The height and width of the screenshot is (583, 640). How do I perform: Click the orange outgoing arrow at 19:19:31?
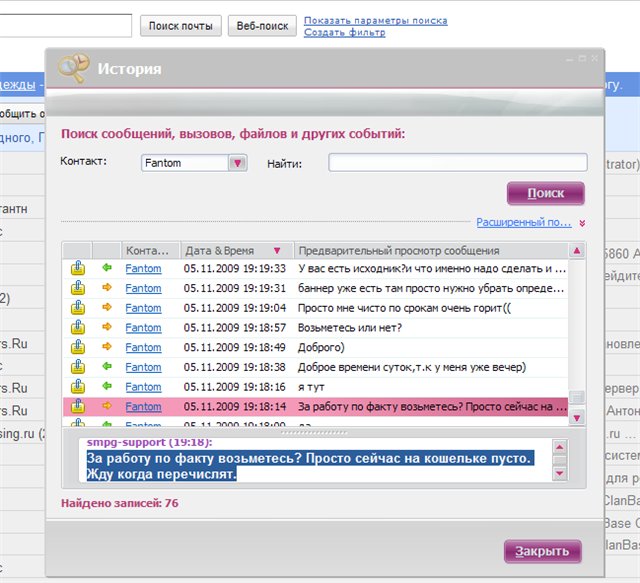(107, 288)
